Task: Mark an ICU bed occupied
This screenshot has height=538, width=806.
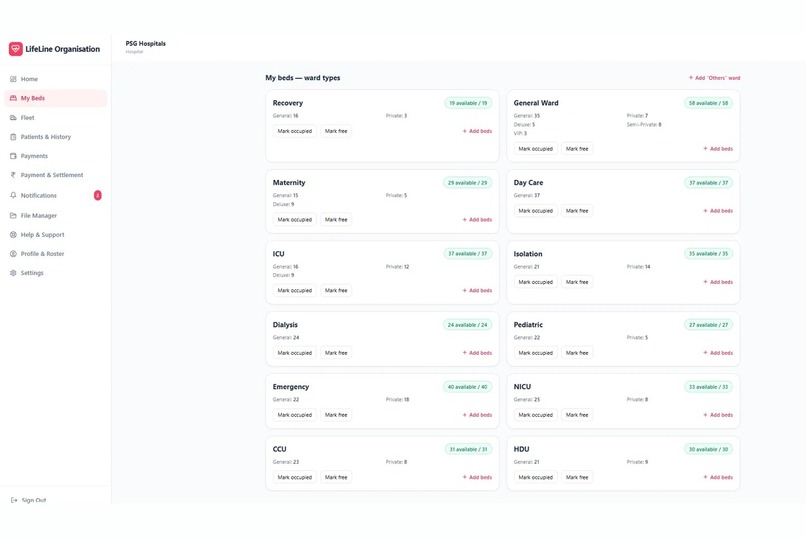Action: point(295,290)
